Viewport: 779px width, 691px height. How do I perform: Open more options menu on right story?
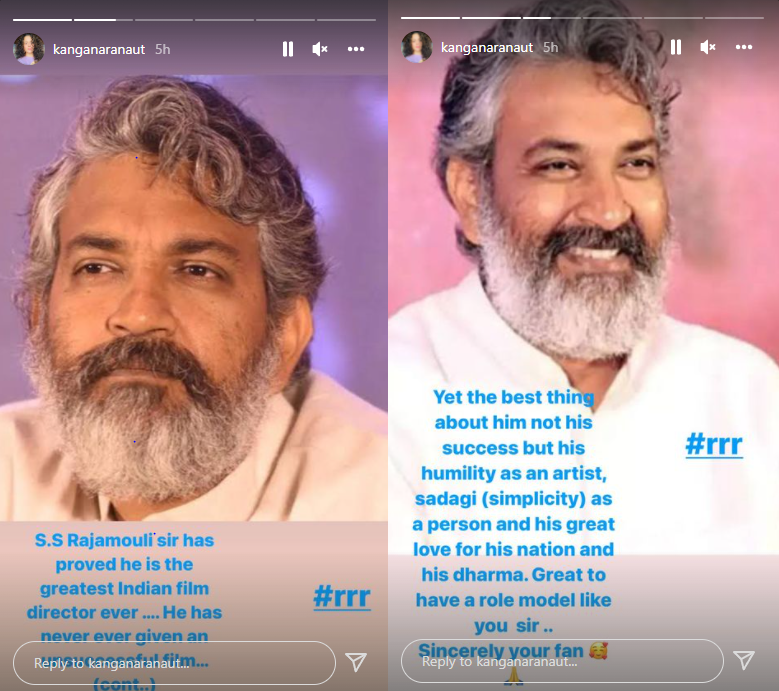pyautogui.click(x=744, y=47)
